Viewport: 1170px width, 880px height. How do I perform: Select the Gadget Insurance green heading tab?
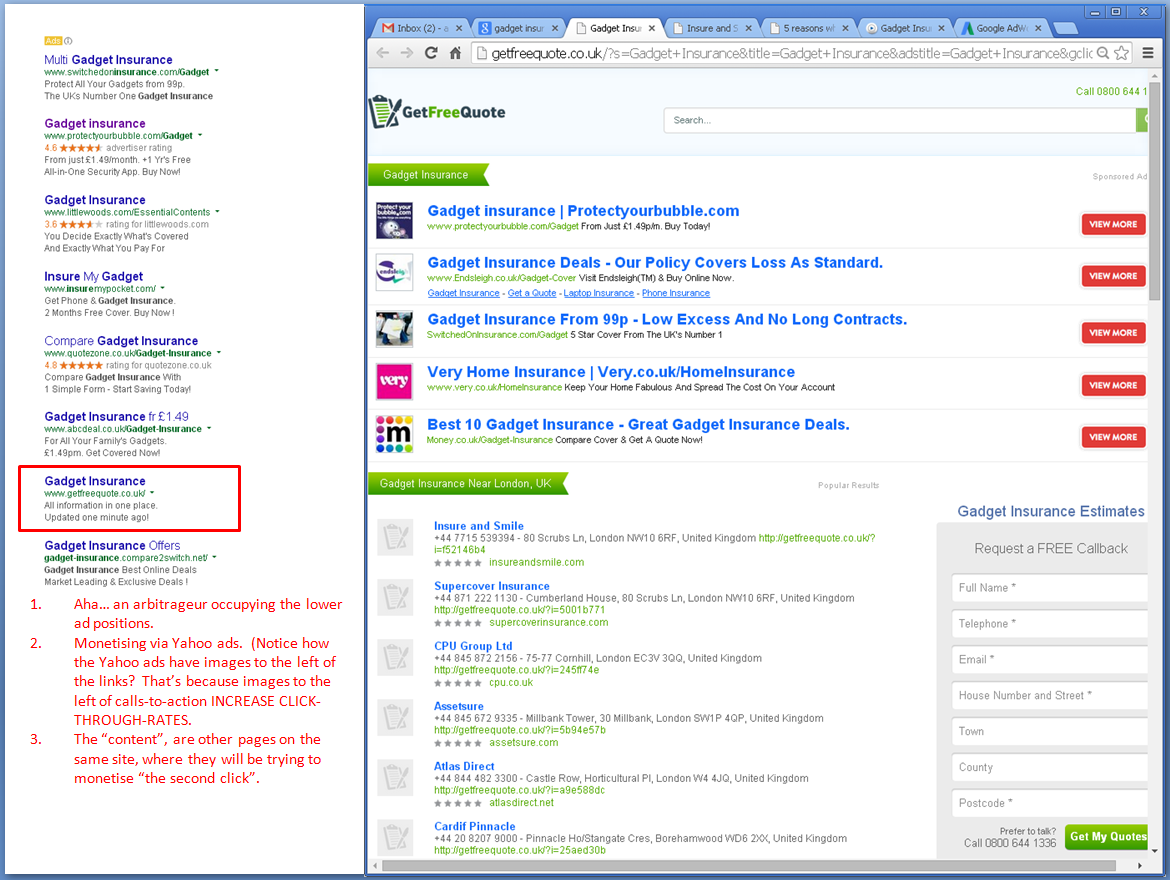(x=428, y=175)
